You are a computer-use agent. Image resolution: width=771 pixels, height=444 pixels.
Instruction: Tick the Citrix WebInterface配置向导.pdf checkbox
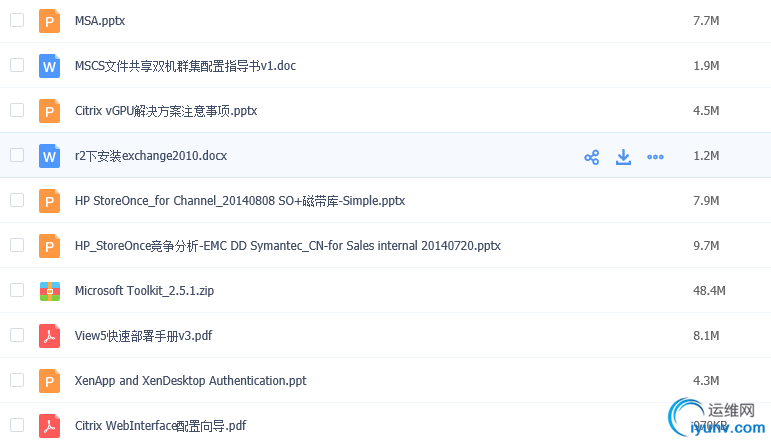tap(17, 425)
